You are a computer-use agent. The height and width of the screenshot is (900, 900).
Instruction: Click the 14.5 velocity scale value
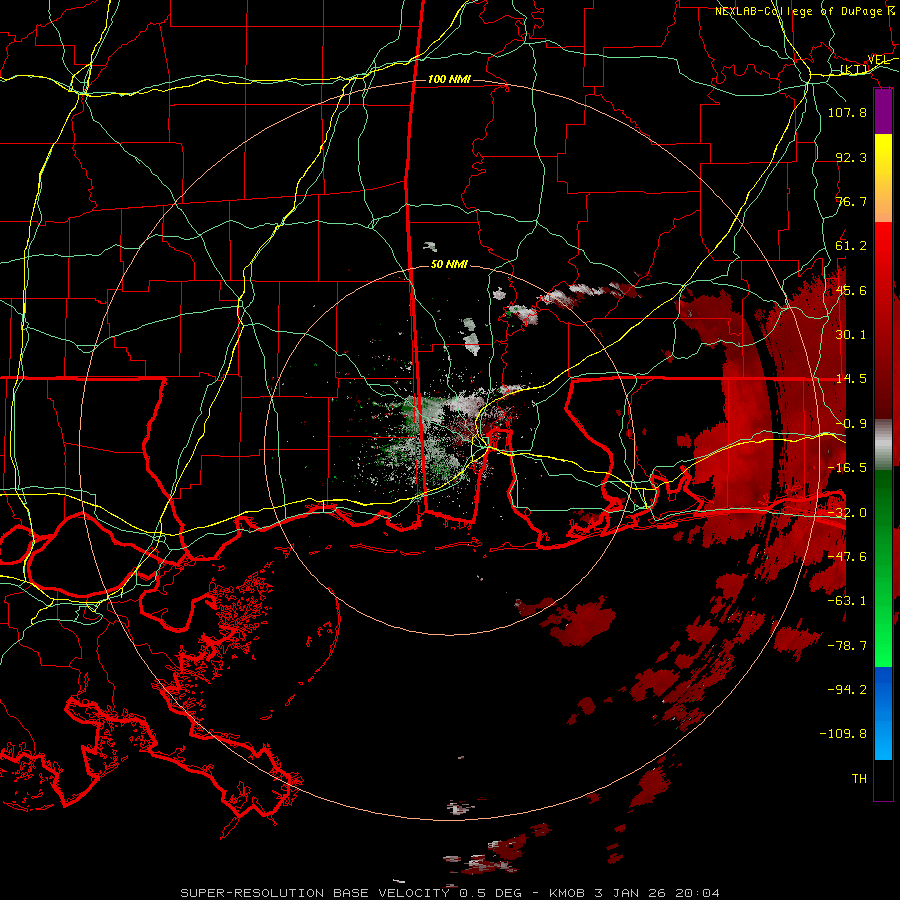851,379
